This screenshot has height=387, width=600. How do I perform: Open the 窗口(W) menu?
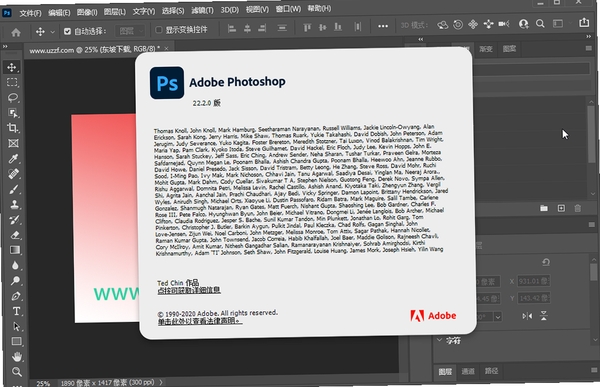(288, 8)
